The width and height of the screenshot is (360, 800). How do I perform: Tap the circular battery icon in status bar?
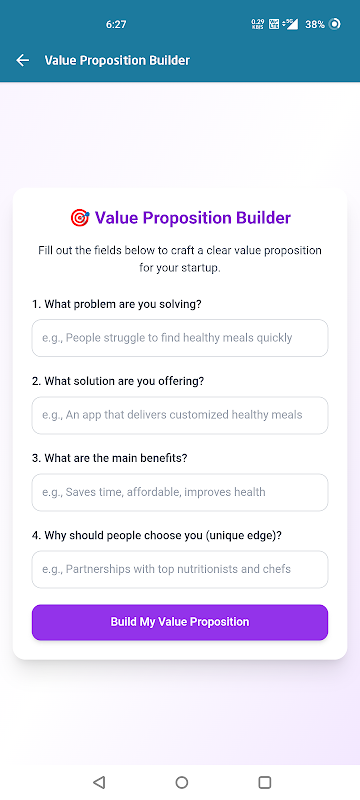[335, 24]
